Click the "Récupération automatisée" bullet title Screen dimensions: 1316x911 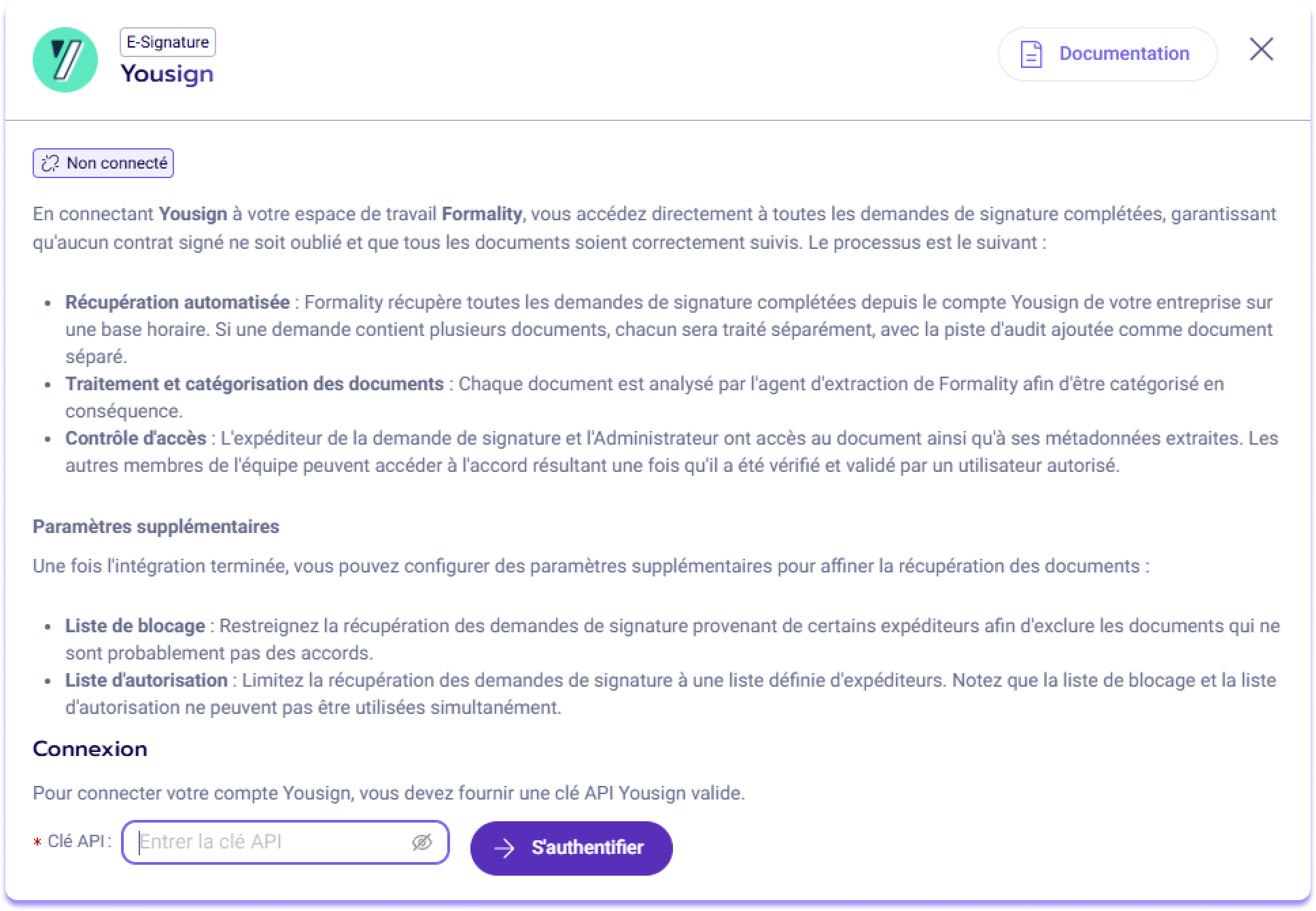point(177,303)
